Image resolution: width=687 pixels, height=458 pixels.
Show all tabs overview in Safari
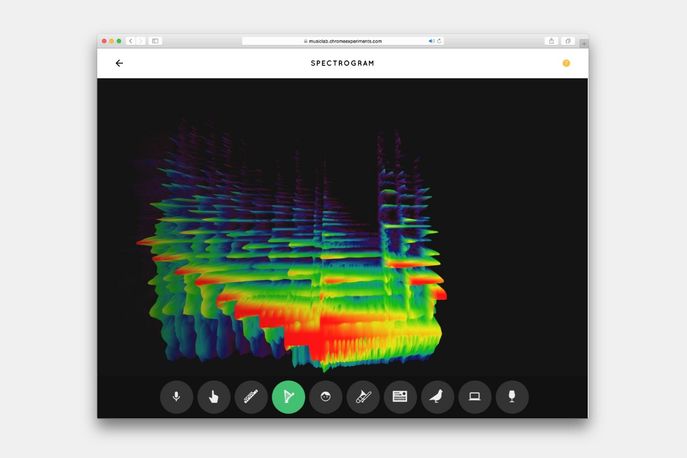(568, 41)
